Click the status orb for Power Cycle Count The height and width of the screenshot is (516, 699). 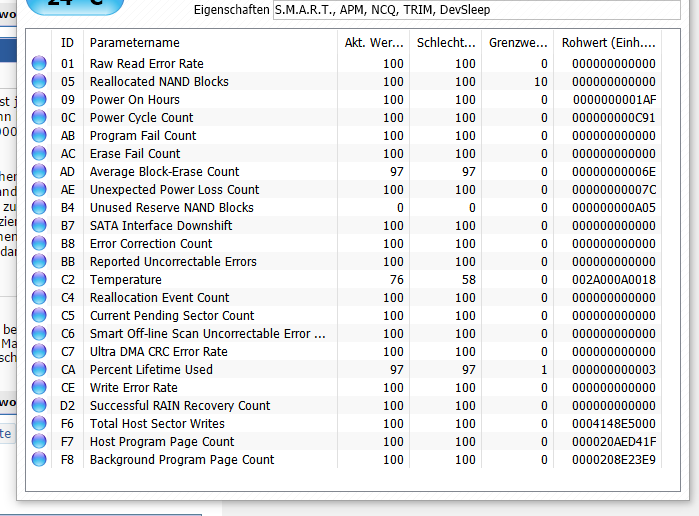click(x=39, y=117)
